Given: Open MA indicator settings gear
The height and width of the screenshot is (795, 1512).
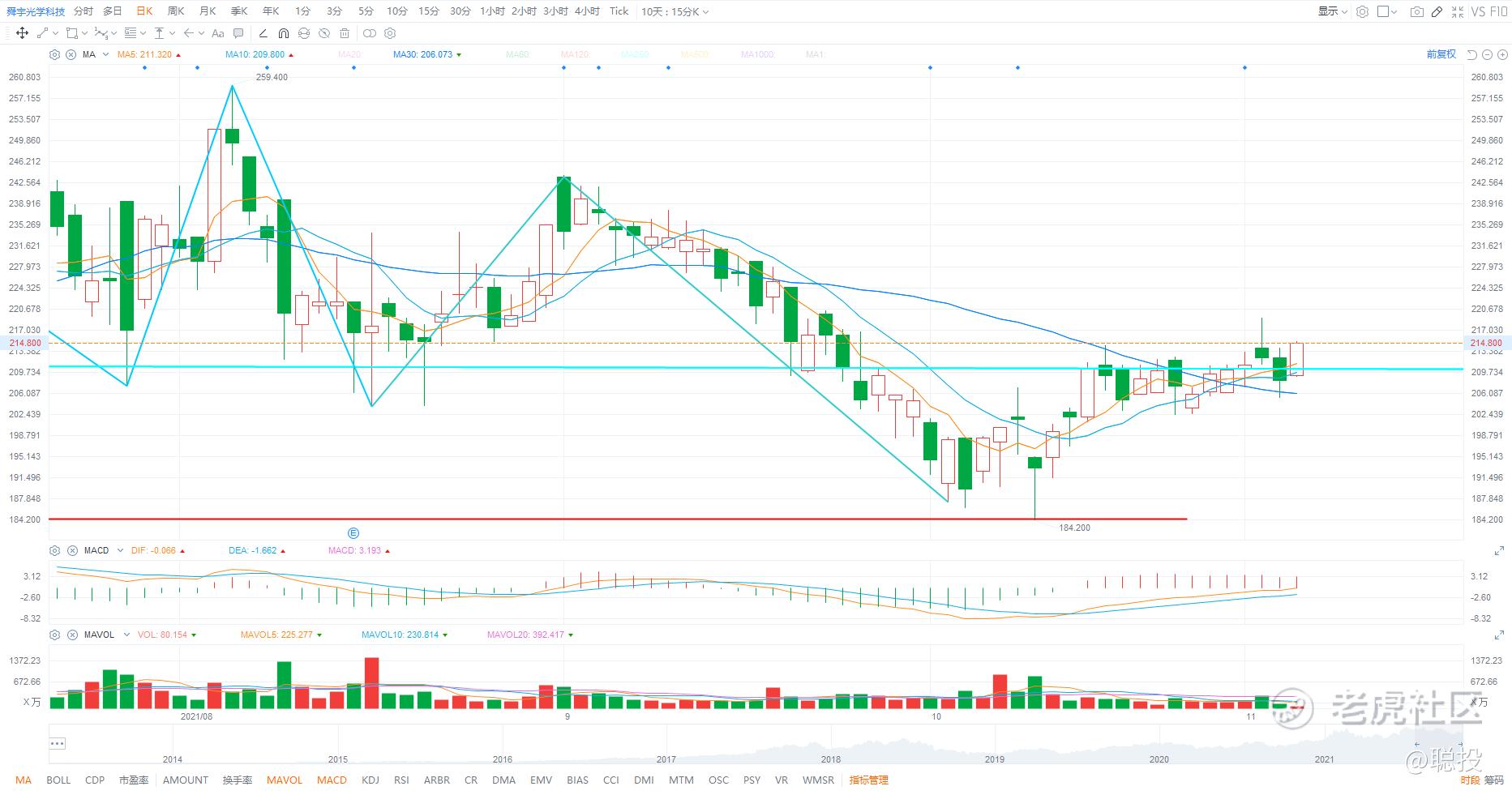Looking at the screenshot, I should point(54,54).
